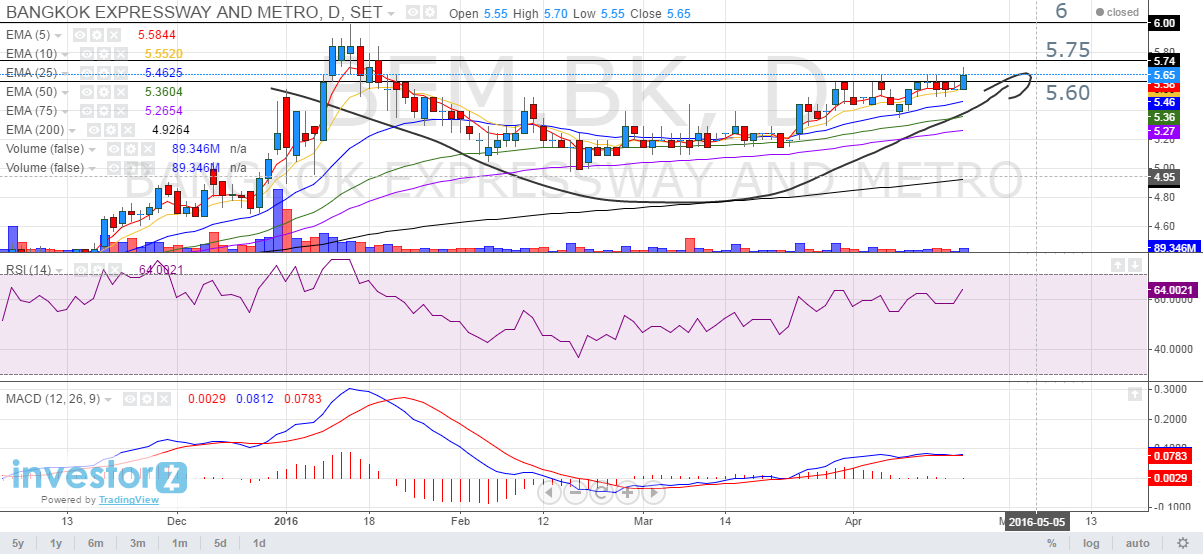Select the 3m time range
This screenshot has height=554, width=1203.
tap(138, 543)
